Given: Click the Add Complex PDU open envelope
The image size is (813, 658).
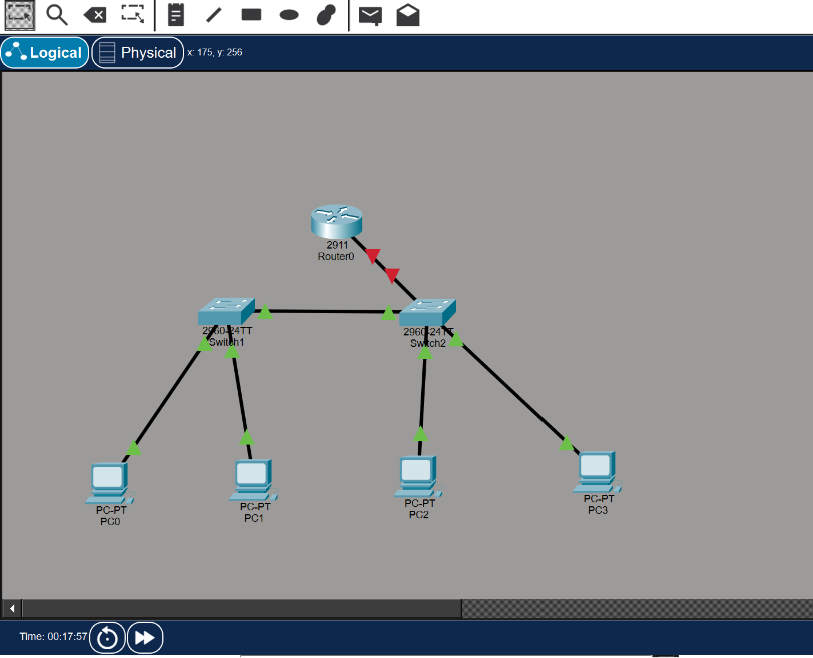Looking at the screenshot, I should tap(408, 15).
